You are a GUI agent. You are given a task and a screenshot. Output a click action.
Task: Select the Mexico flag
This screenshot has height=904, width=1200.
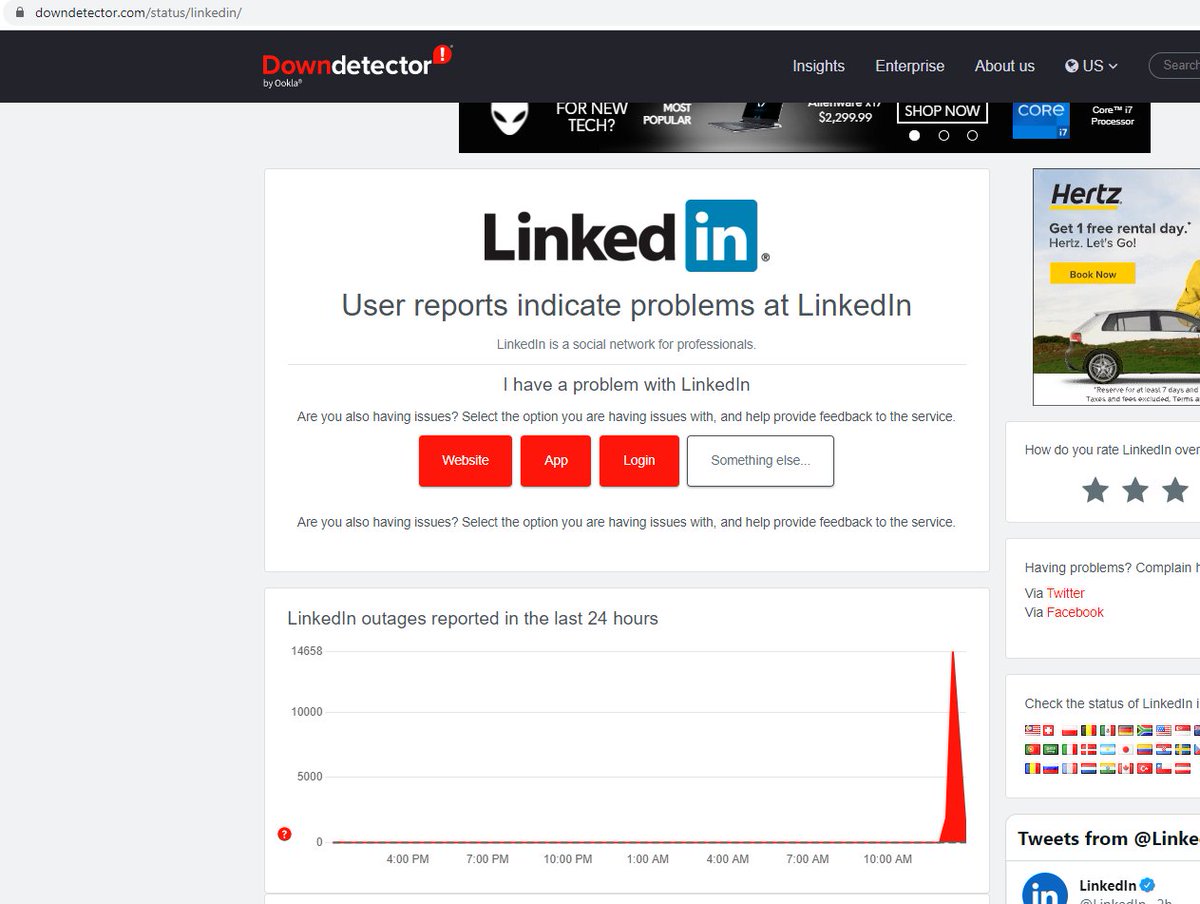[1108, 730]
